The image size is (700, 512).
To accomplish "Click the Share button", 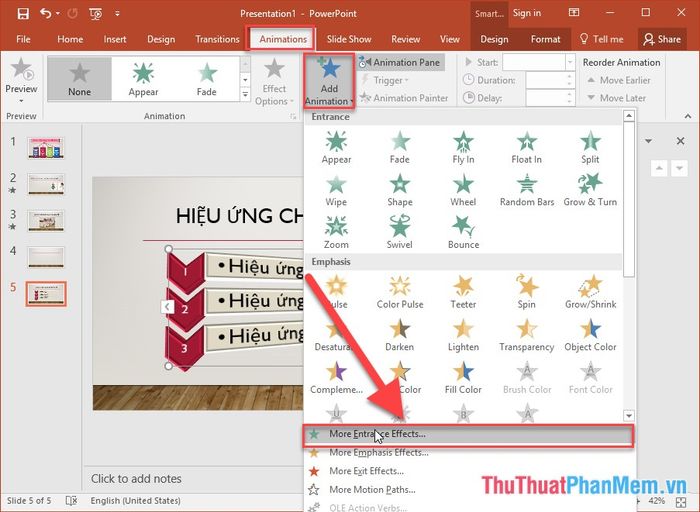I will tap(662, 39).
